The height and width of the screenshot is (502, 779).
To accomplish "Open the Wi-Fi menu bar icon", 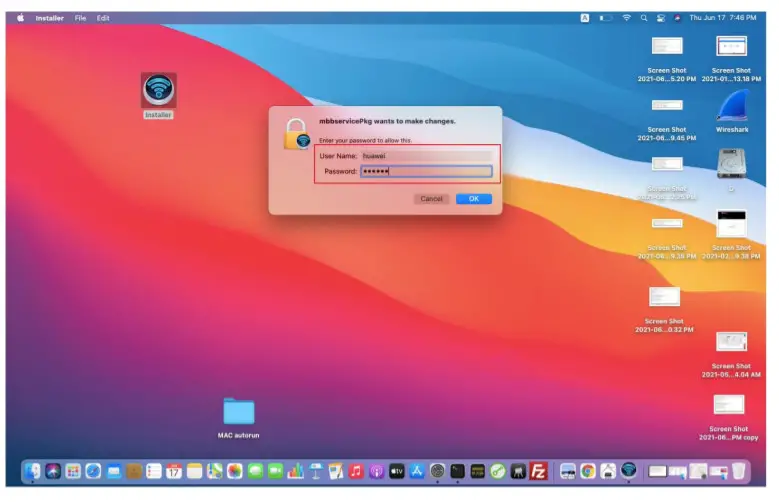I will (626, 18).
